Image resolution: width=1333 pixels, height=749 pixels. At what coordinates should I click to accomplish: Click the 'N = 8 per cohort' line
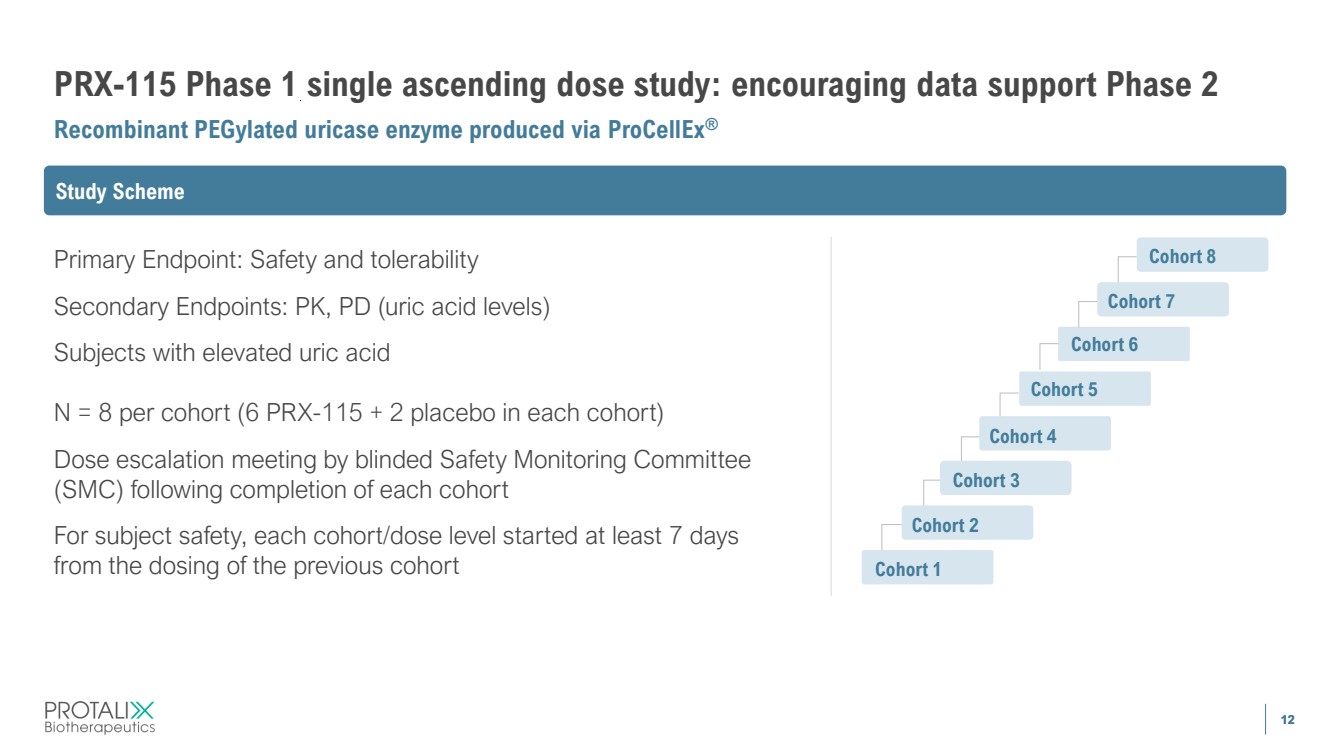pos(358,413)
